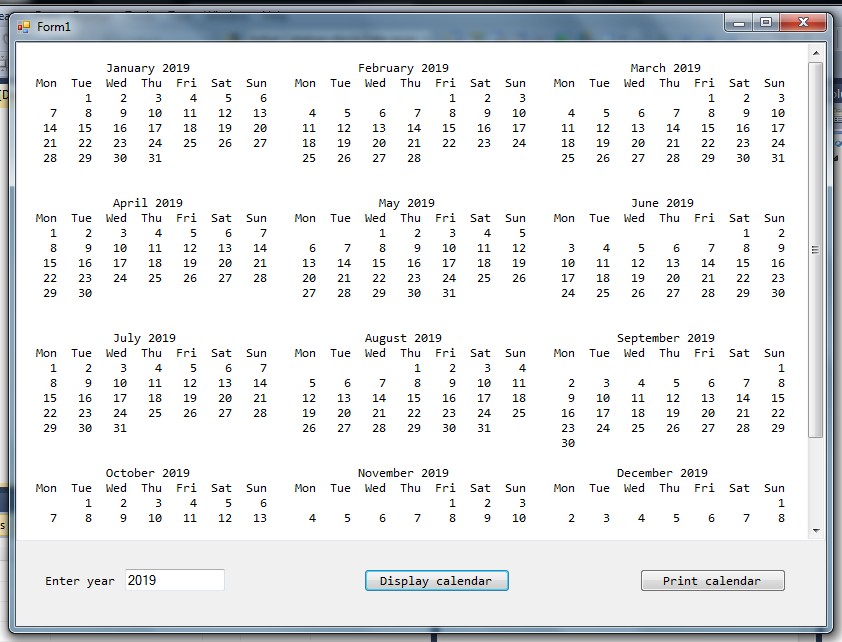Click day 1 in the April 2019 calendar
The image size is (842, 642).
coord(53,234)
